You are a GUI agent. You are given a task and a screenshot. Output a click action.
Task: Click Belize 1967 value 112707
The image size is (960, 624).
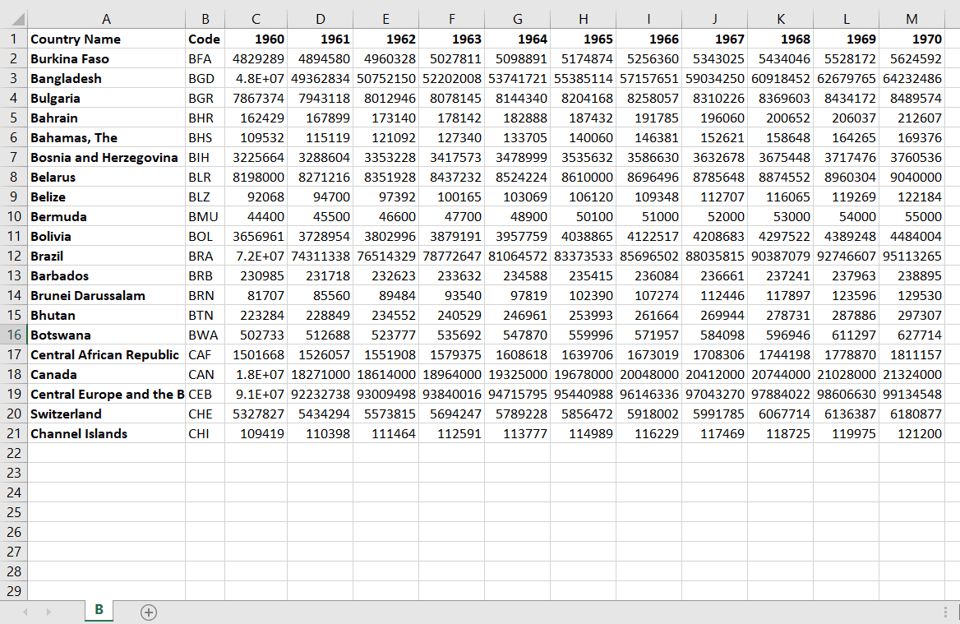click(x=714, y=197)
